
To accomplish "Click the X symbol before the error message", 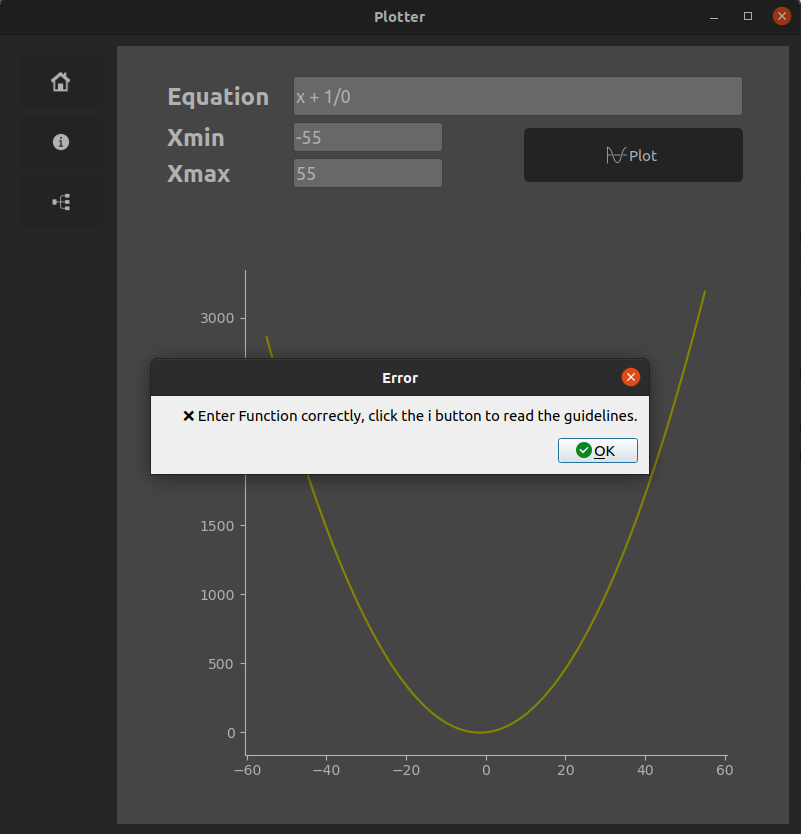I will tap(189, 415).
